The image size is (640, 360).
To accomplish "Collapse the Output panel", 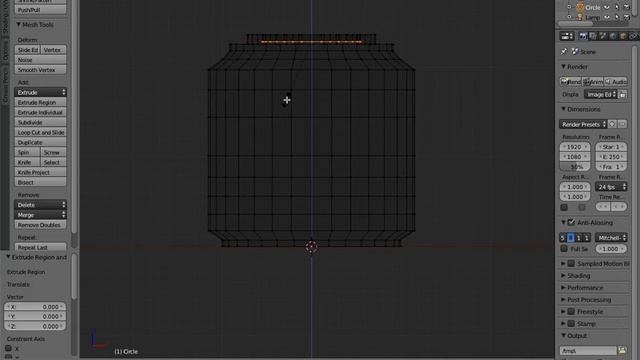I will pyautogui.click(x=563, y=336).
